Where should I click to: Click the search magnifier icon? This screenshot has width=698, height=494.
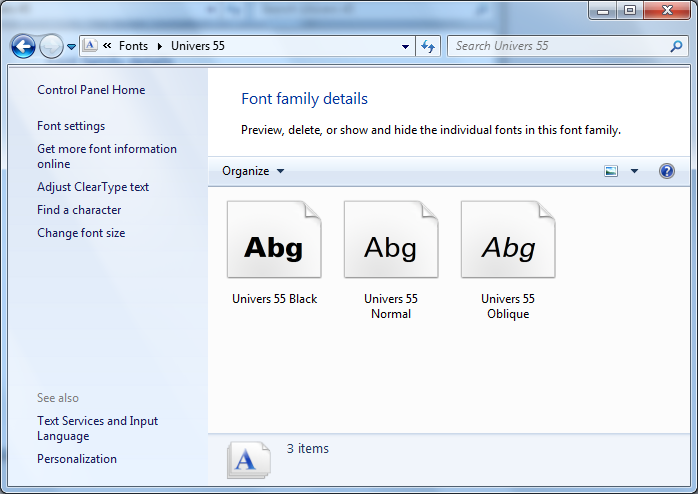676,46
